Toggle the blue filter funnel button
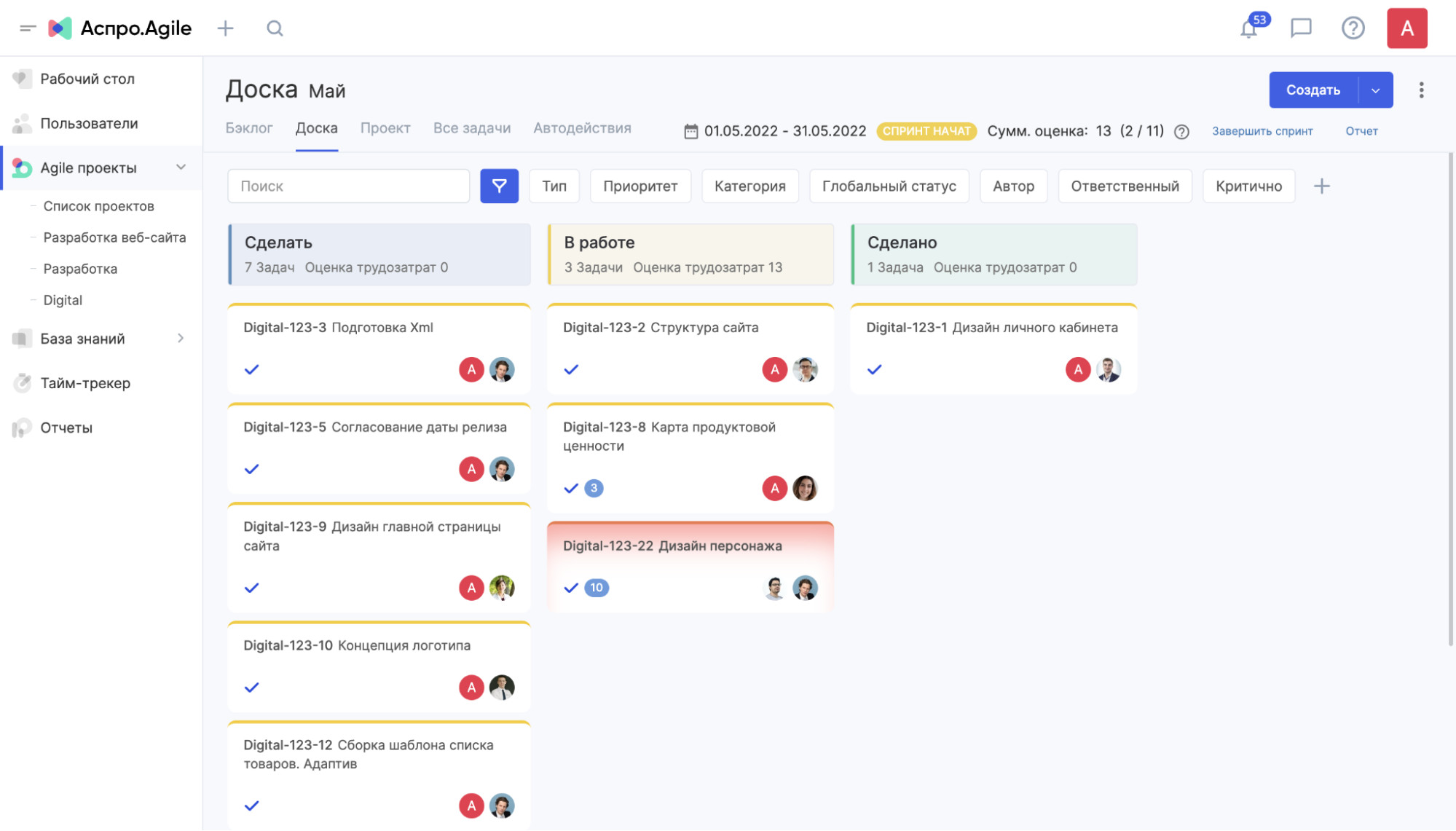 pyautogui.click(x=499, y=186)
